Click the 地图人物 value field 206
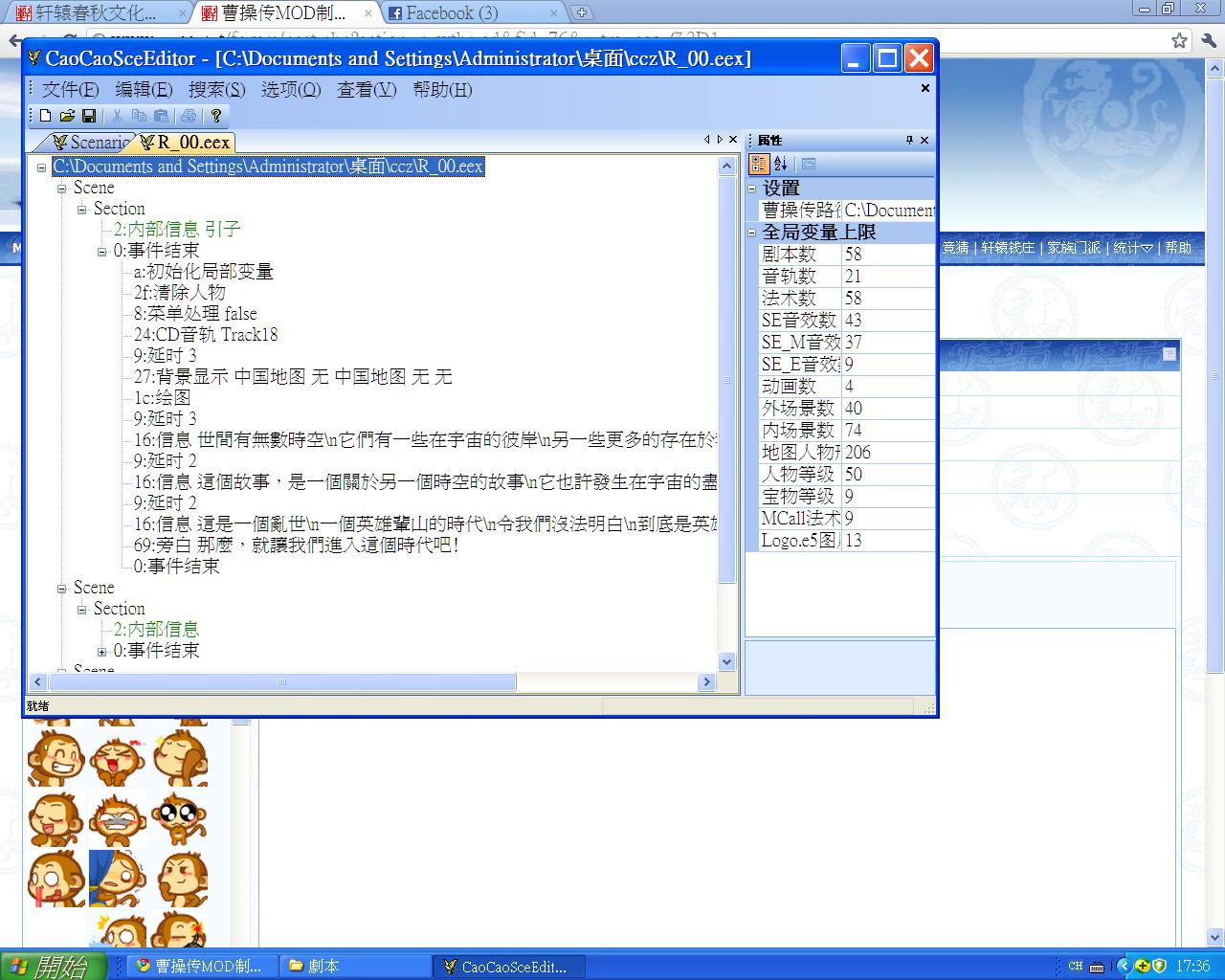Image resolution: width=1225 pixels, height=980 pixels. pos(888,453)
